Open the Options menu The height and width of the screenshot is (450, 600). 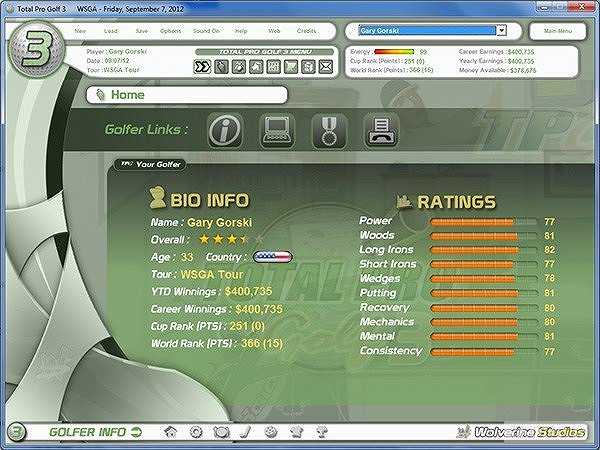(170, 31)
